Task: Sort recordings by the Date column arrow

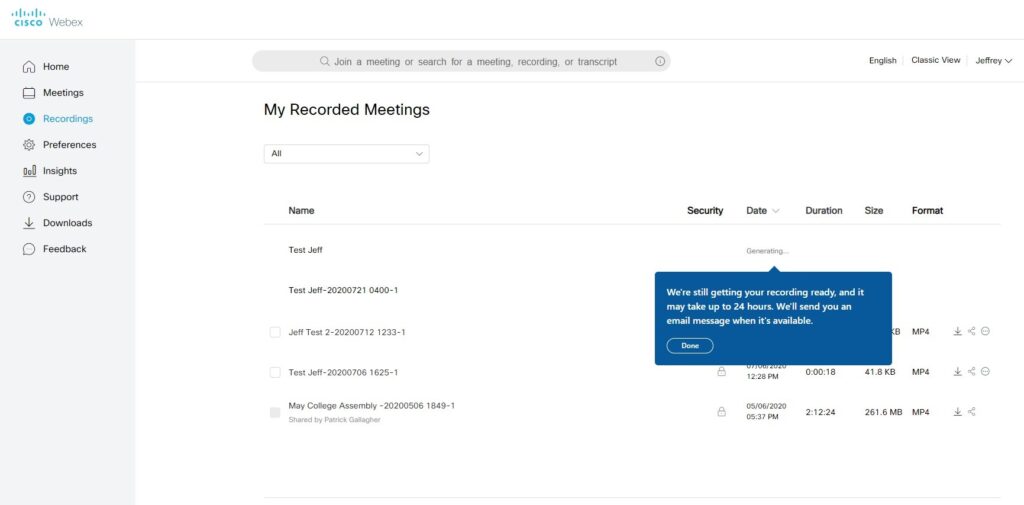Action: (776, 211)
